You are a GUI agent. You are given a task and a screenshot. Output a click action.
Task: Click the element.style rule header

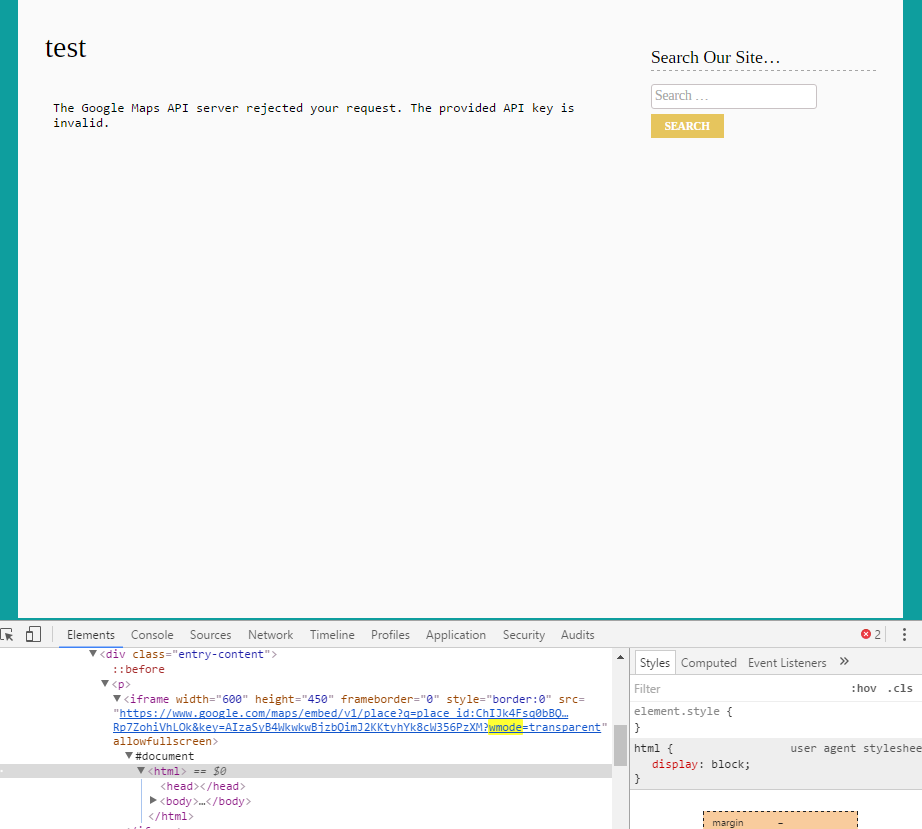pos(683,711)
